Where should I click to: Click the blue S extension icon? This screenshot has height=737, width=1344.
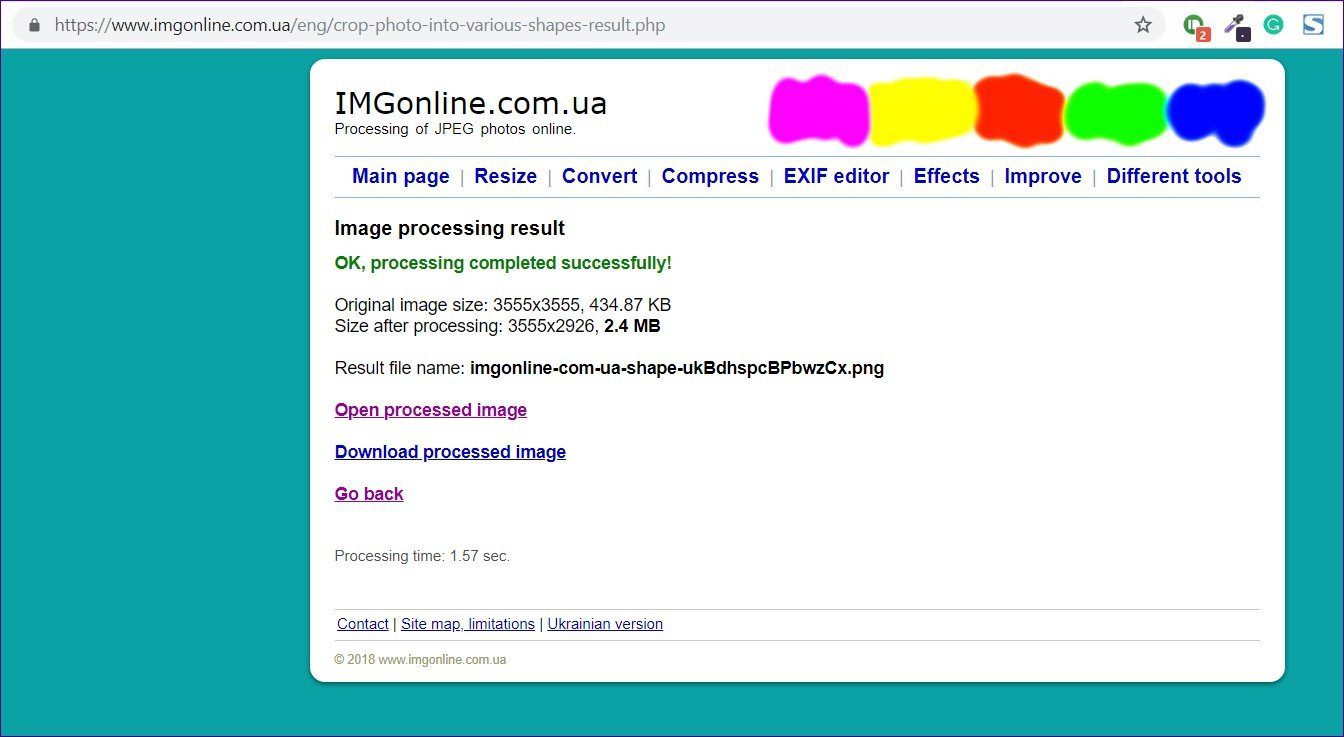1313,25
